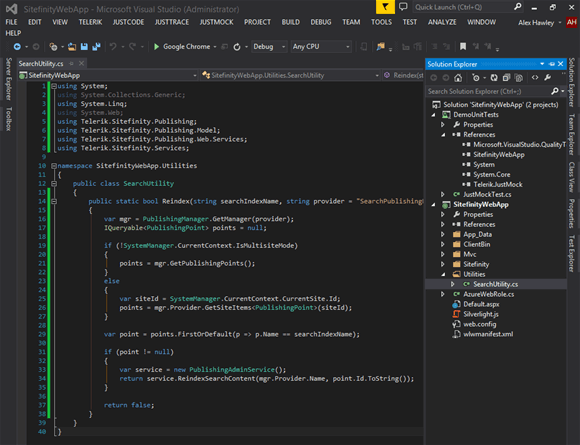Pin the Solution Explorer panel with pushpin icon

tap(552, 64)
